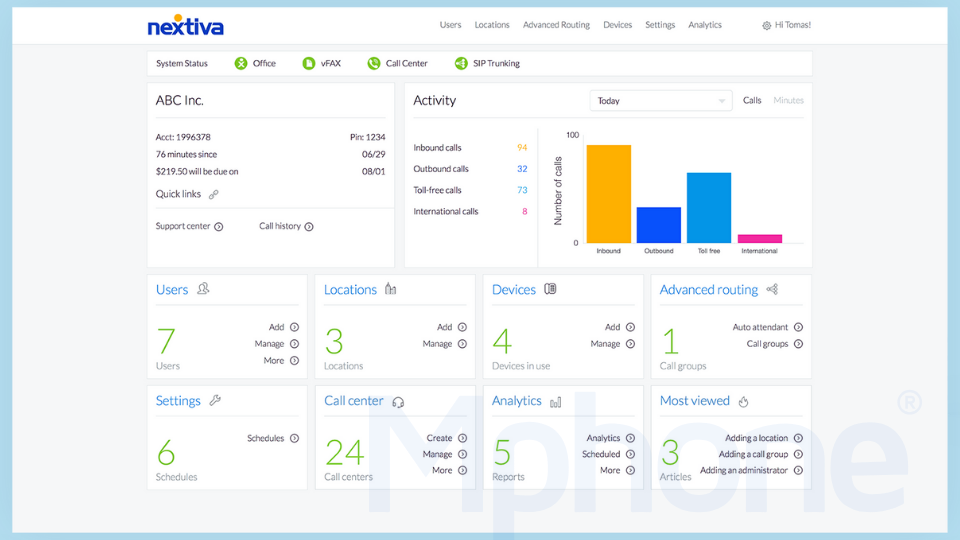Image resolution: width=960 pixels, height=540 pixels.
Task: Open the Devices card heading
Action: click(x=514, y=290)
